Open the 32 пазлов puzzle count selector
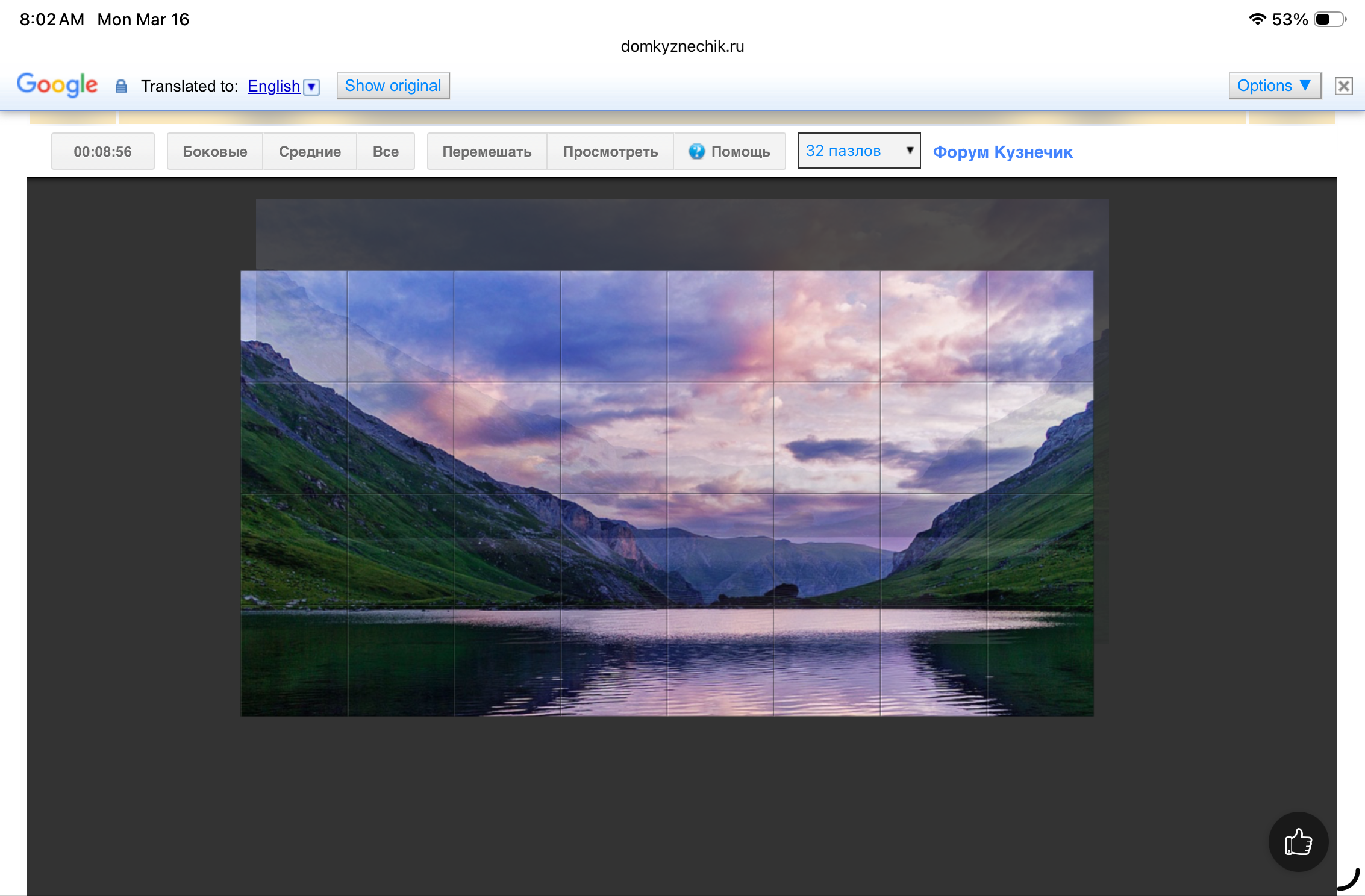 point(858,151)
